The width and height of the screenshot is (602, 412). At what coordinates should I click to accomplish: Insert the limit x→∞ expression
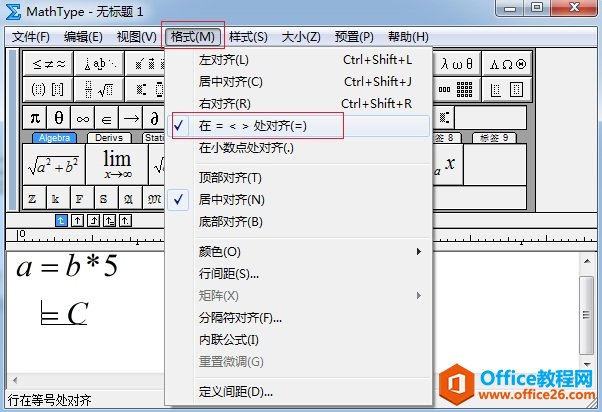pyautogui.click(x=117, y=165)
